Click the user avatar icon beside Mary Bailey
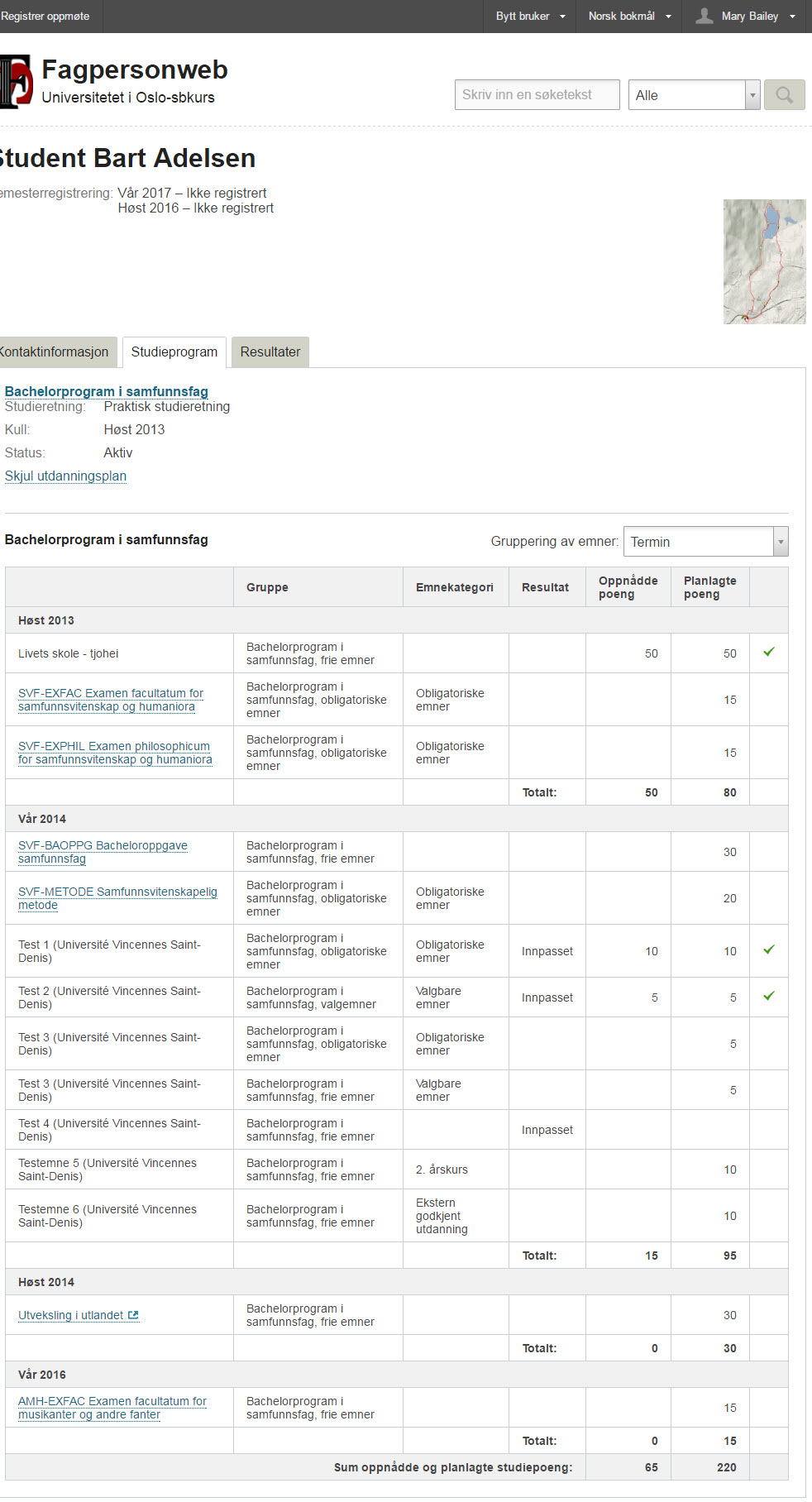Screen dimensions: 812x1502 (x=704, y=16)
